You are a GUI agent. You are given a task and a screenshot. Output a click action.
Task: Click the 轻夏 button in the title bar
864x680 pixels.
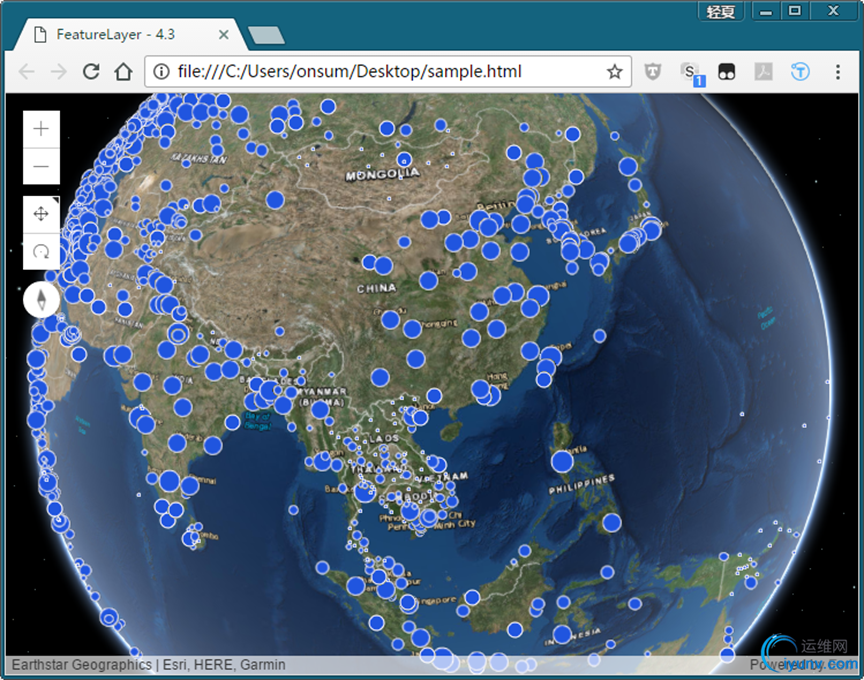pos(721,11)
